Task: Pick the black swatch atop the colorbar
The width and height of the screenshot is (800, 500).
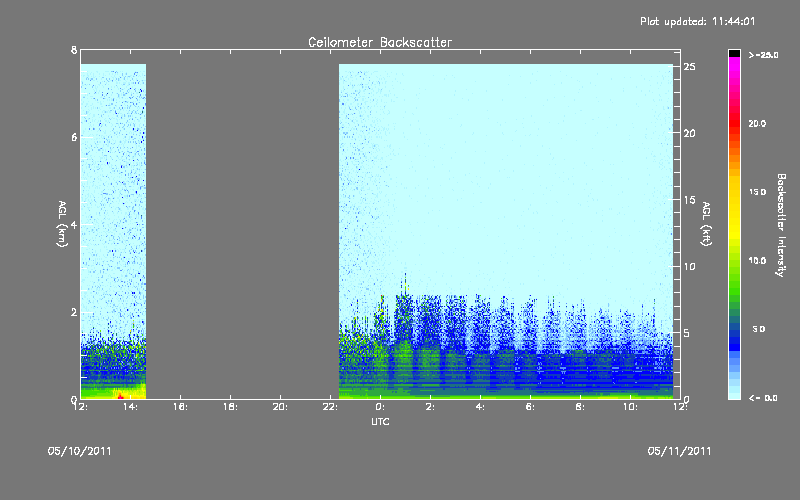Action: coord(734,53)
